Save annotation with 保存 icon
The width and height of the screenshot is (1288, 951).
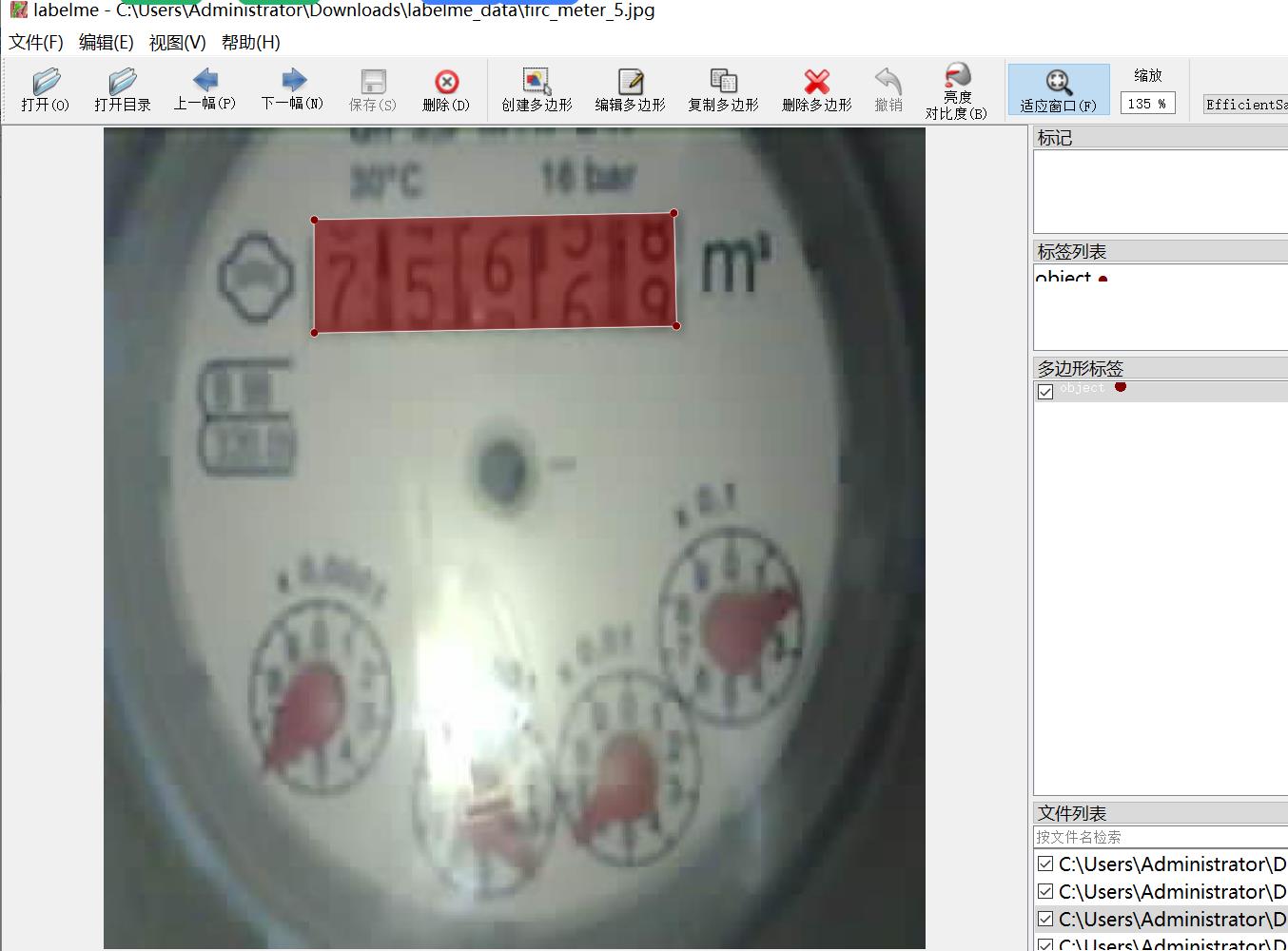point(373,90)
